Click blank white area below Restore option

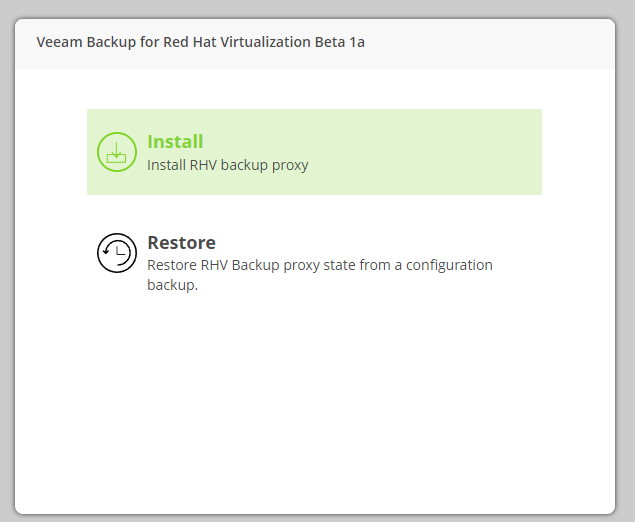point(315,400)
